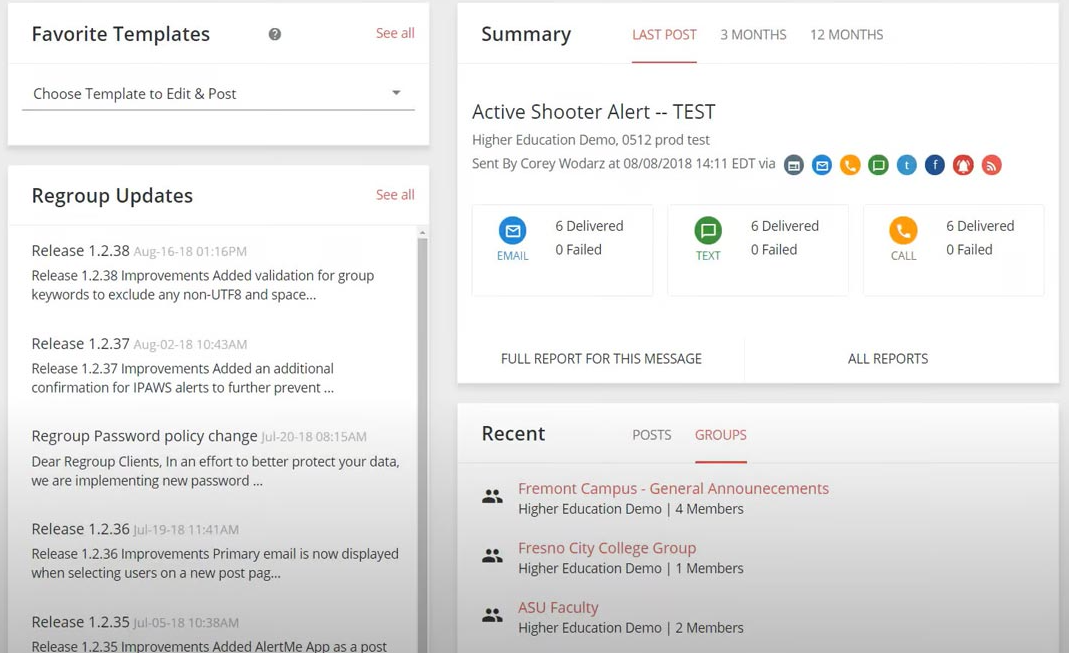Open Fremont Campus - General Announcements group
1069x653 pixels.
(x=673, y=489)
